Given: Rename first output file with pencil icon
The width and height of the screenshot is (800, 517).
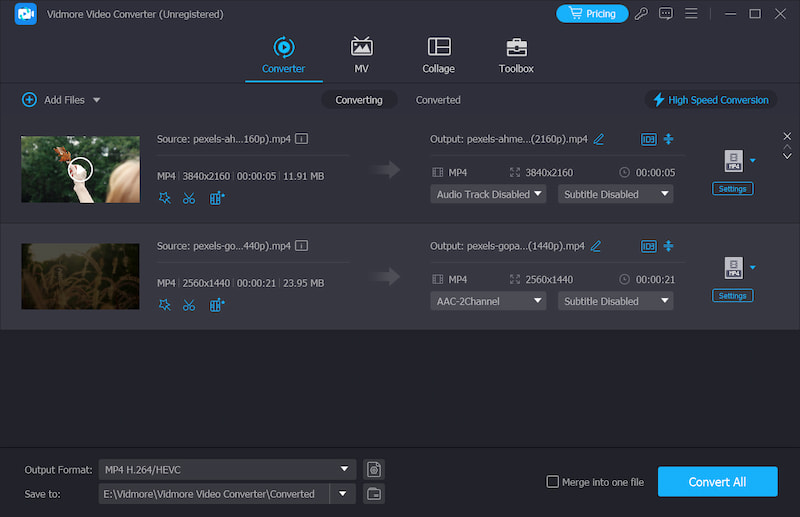Looking at the screenshot, I should [598, 139].
